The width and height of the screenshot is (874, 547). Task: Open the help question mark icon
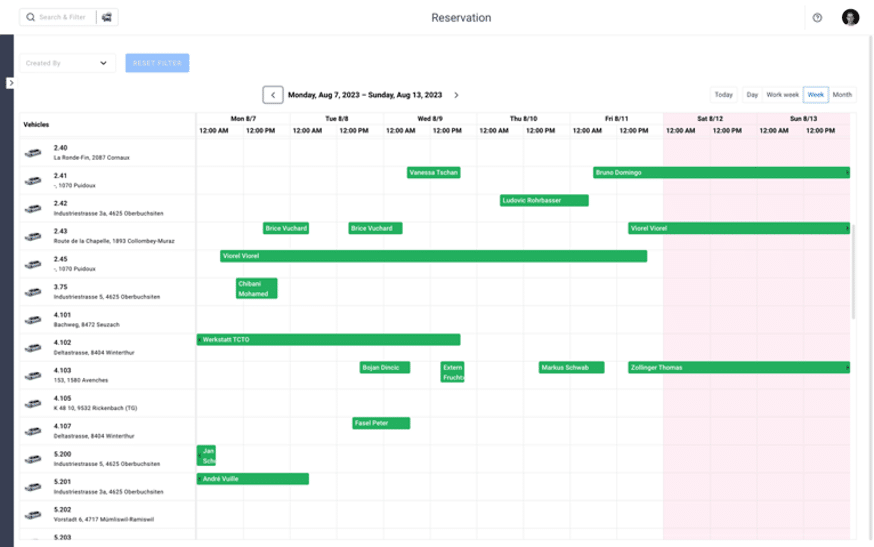click(x=817, y=17)
